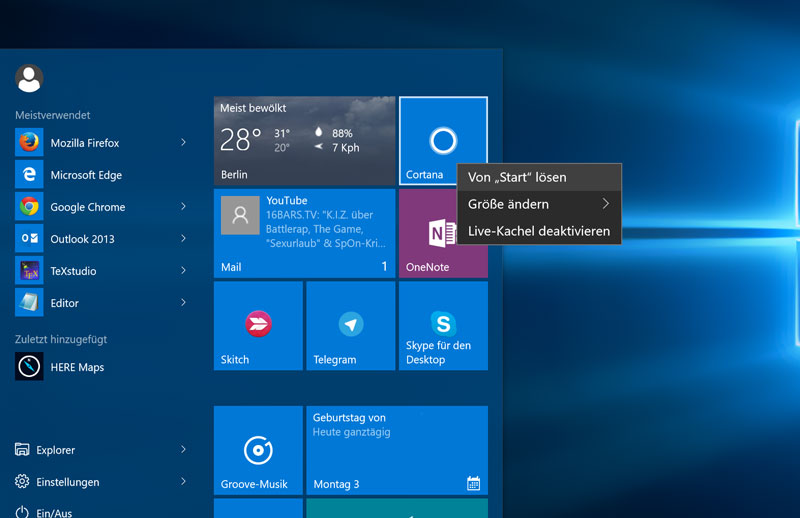
Task: Expand Editor jump list arrow
Action: pyautogui.click(x=183, y=303)
